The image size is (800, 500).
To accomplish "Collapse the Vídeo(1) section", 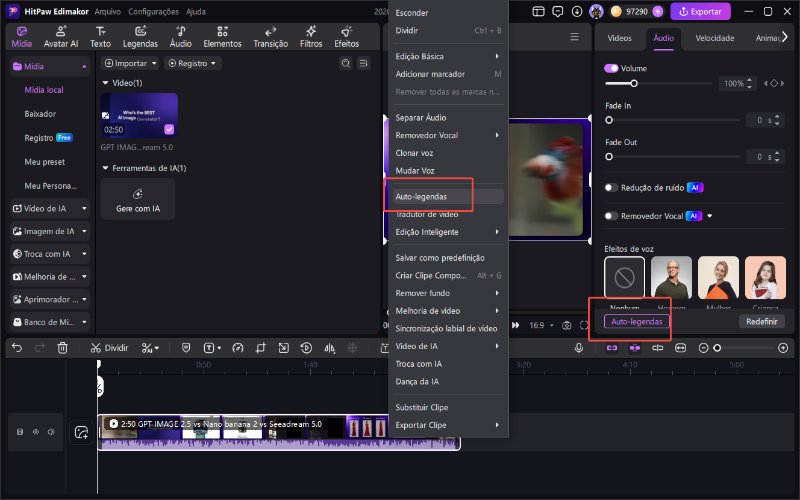I will (105, 83).
